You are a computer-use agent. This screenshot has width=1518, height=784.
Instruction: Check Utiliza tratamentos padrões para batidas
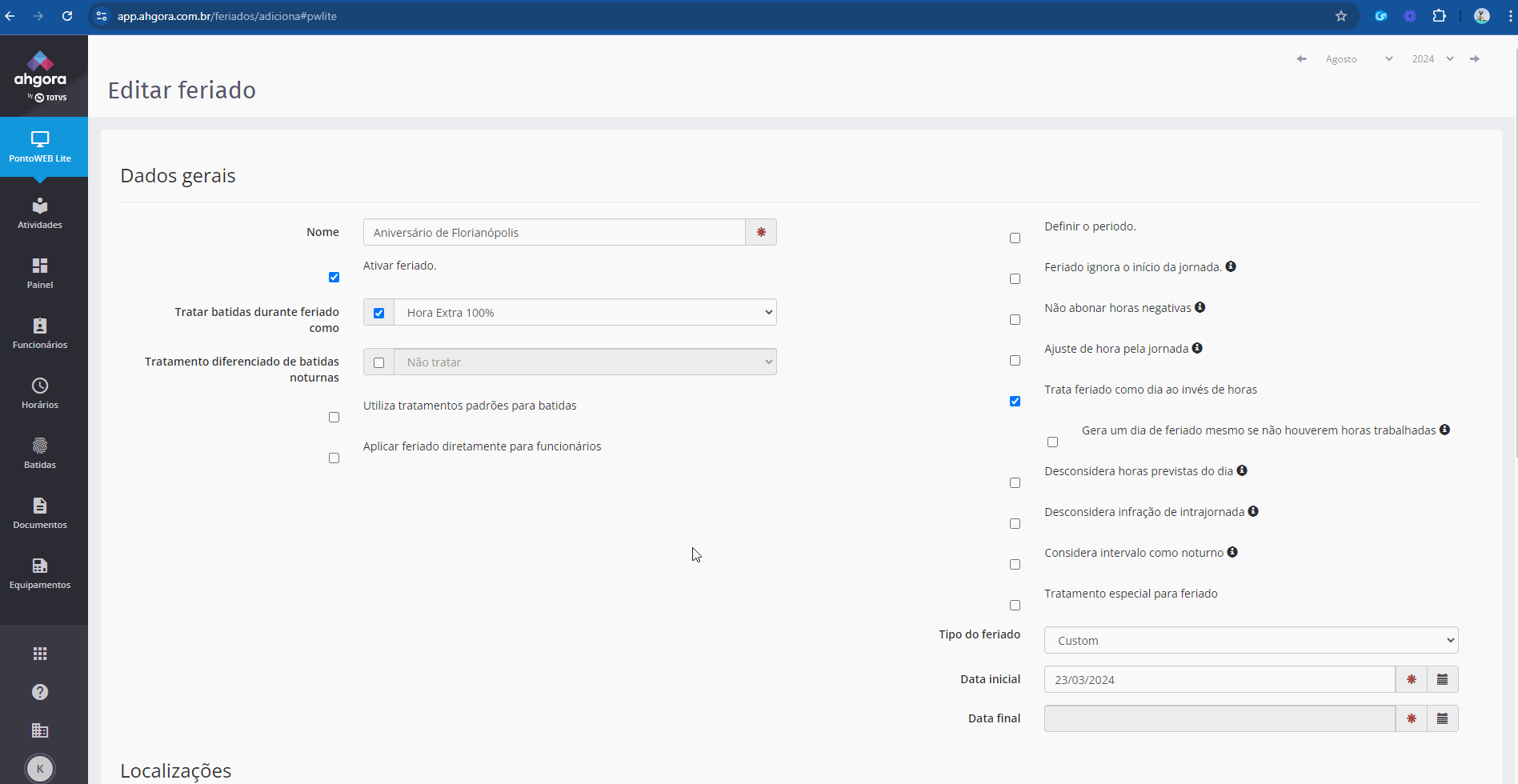(334, 418)
